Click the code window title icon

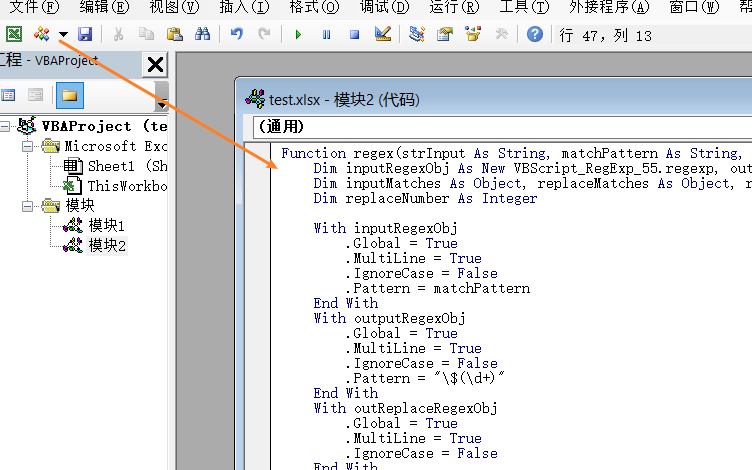255,99
